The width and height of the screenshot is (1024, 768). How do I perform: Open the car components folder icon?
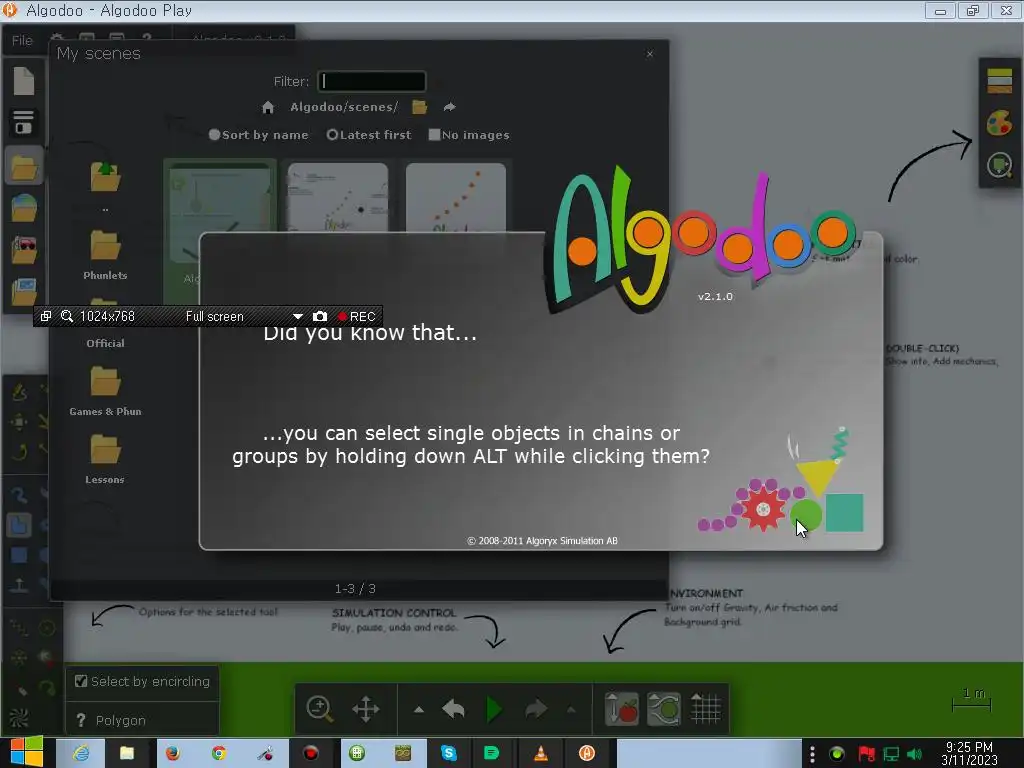[24, 250]
